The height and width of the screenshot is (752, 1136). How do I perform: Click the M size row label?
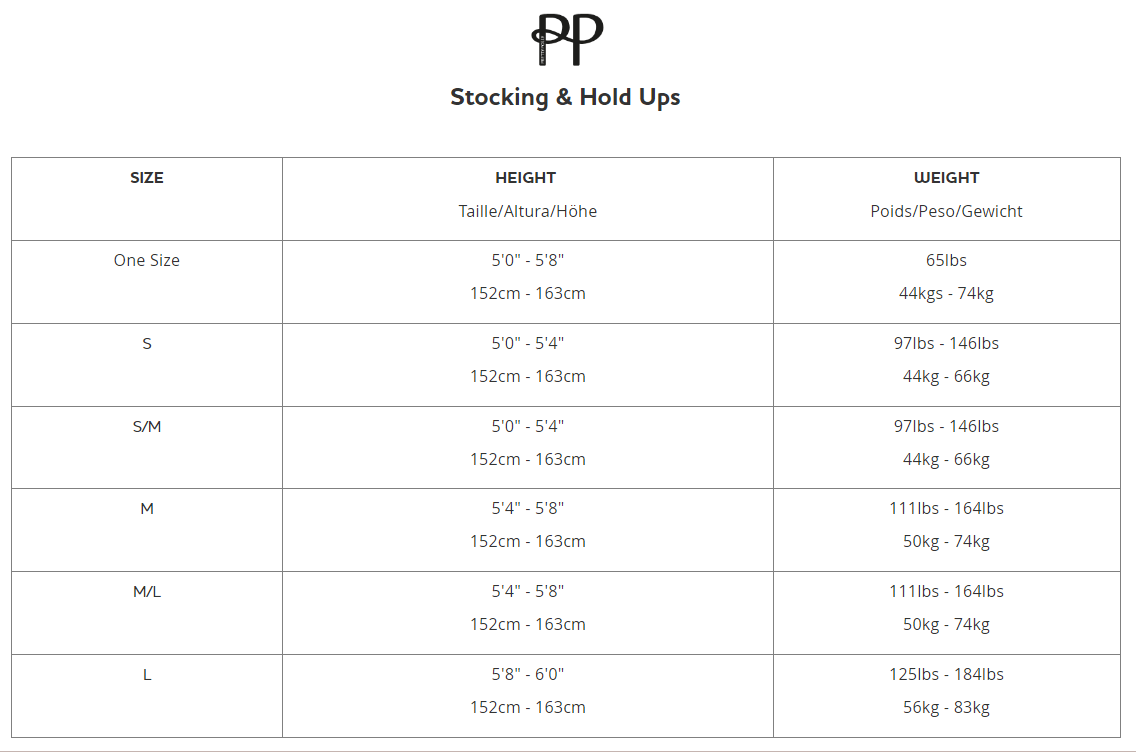[147, 508]
